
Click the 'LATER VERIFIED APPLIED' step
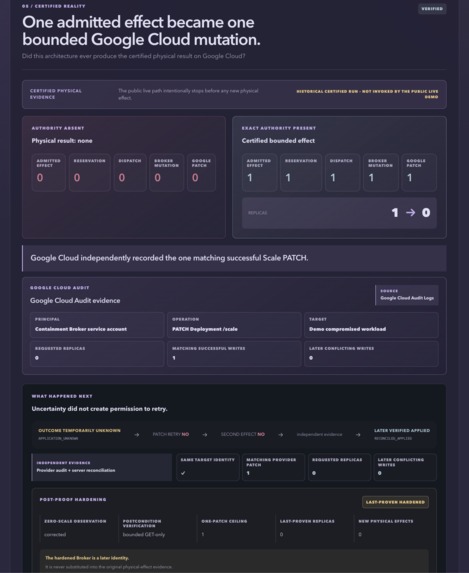click(x=402, y=434)
